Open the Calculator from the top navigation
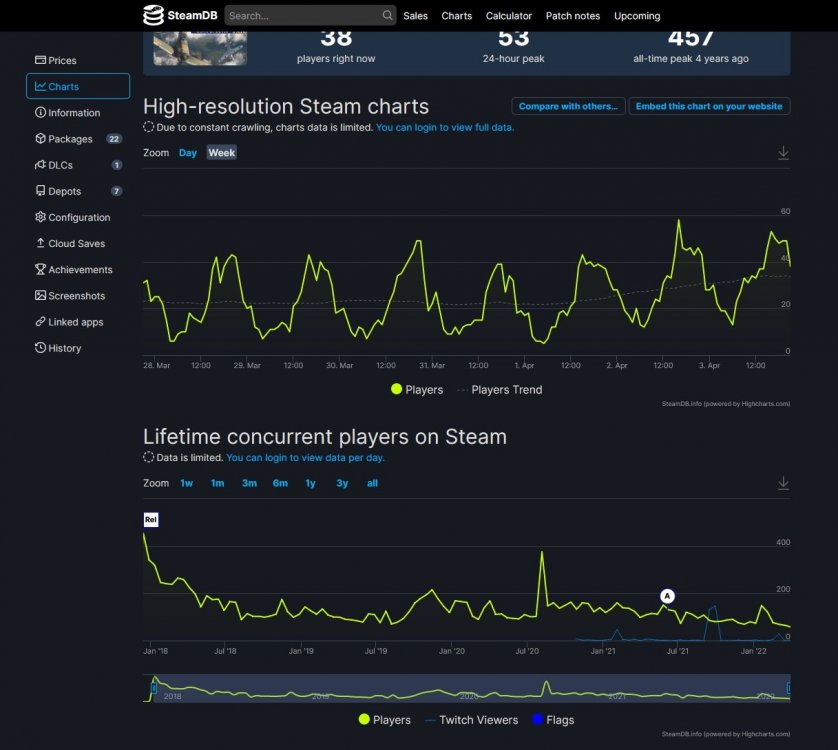The image size is (838, 750). 509,16
